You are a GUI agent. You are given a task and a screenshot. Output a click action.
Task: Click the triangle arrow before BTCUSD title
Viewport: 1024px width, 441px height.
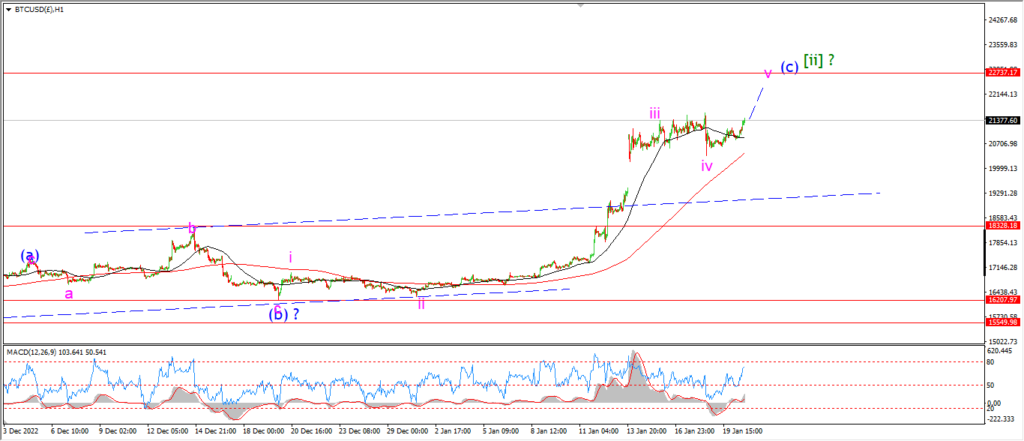point(8,10)
